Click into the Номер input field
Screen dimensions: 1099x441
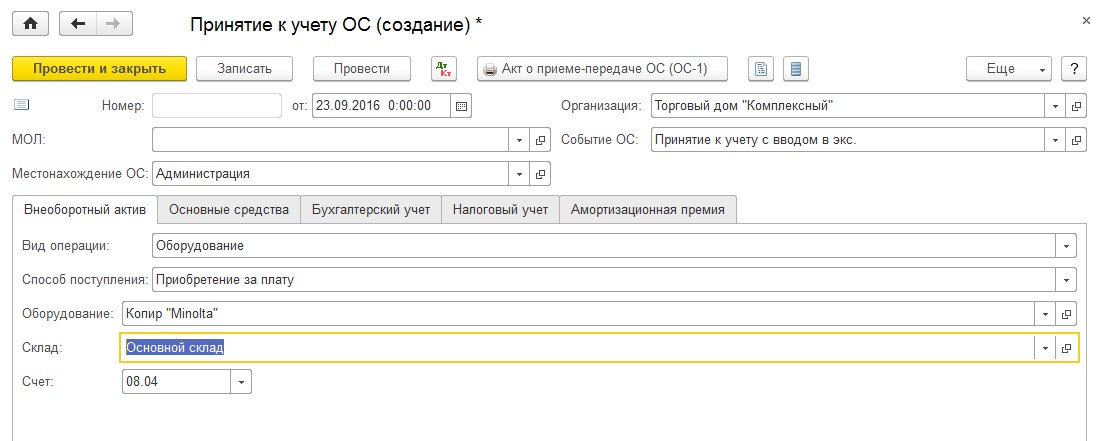coord(217,105)
